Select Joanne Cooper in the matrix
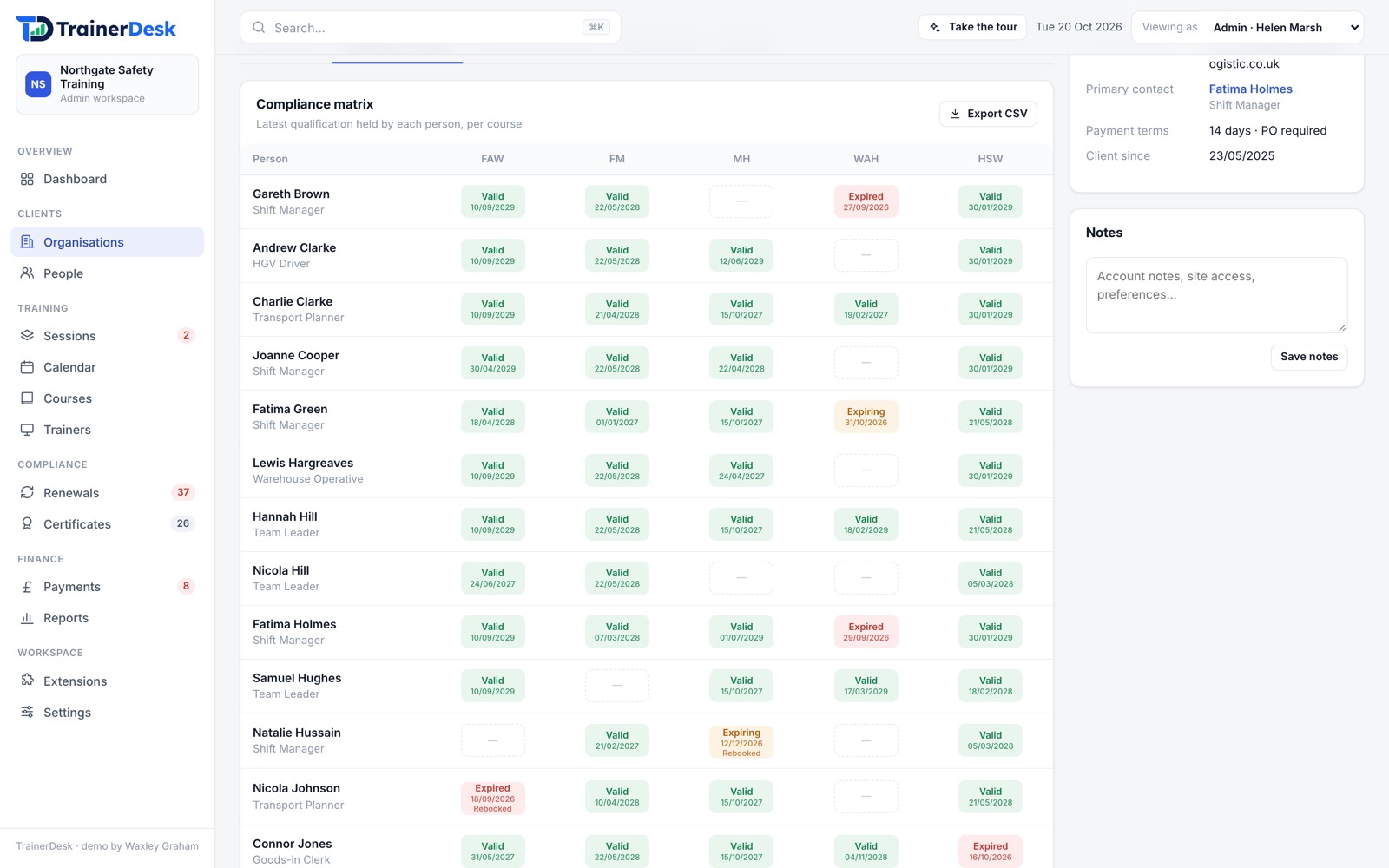The height and width of the screenshot is (868, 1389). (x=296, y=356)
